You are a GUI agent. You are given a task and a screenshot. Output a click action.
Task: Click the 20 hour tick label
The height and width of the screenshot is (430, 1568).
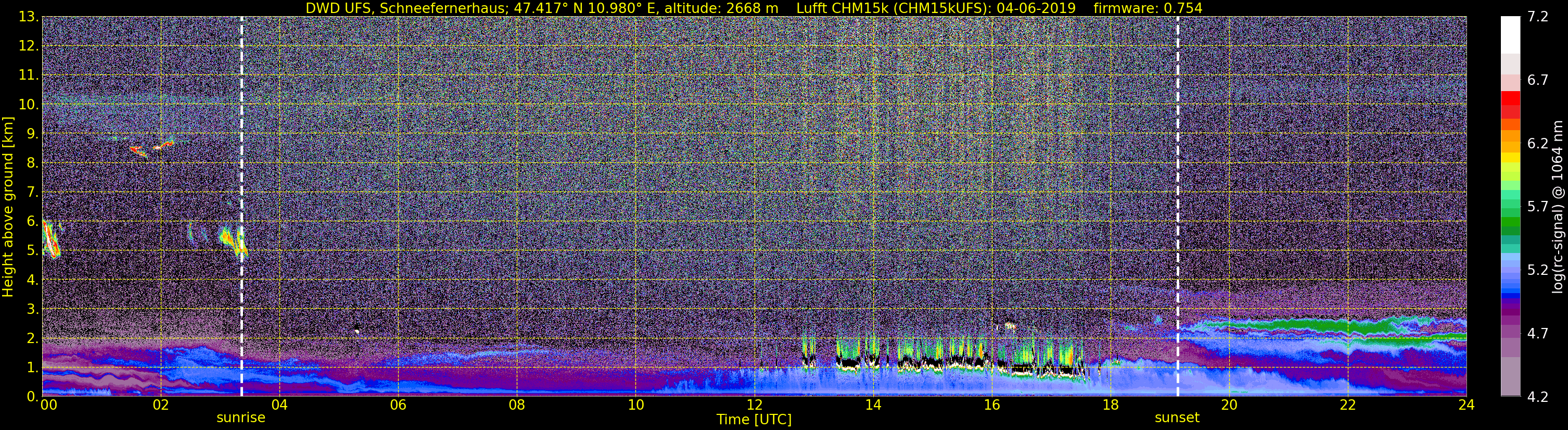coord(1229,405)
